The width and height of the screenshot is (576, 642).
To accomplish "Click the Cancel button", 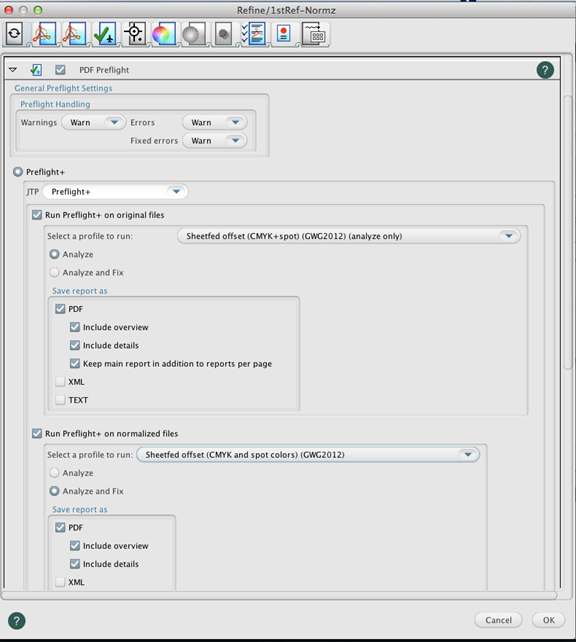I will (x=498, y=620).
